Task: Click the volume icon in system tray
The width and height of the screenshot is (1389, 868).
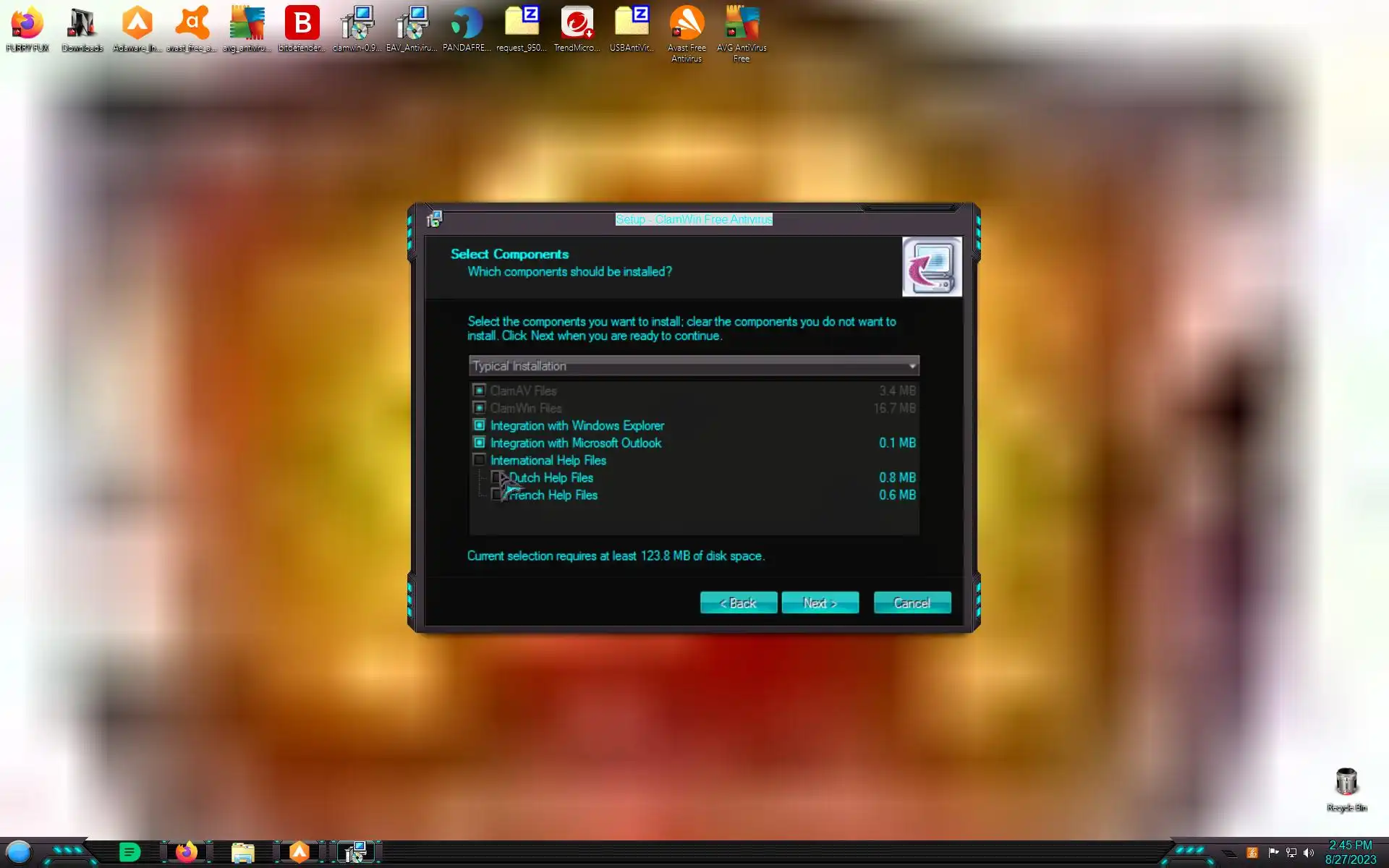Action: (x=1309, y=853)
